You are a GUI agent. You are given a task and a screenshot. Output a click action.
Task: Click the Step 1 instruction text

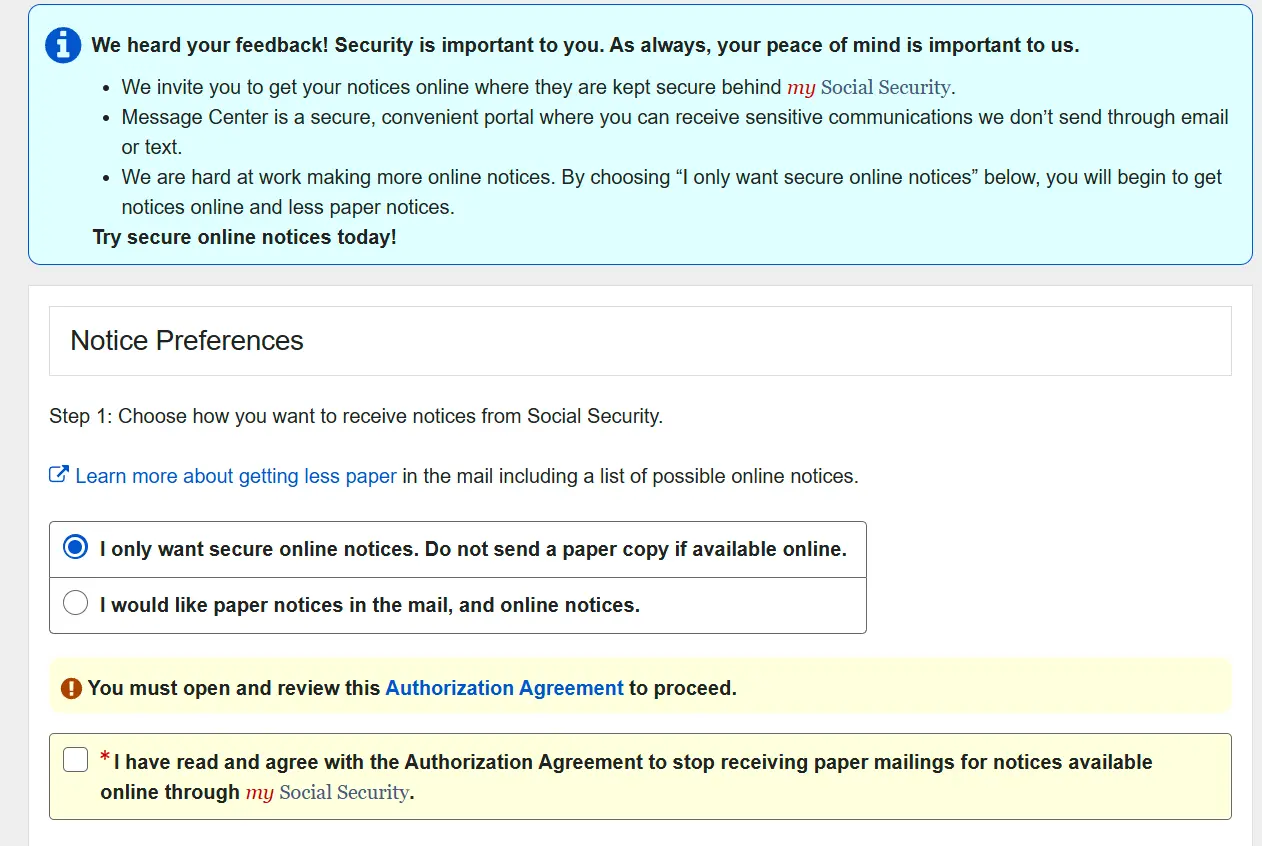coord(356,416)
